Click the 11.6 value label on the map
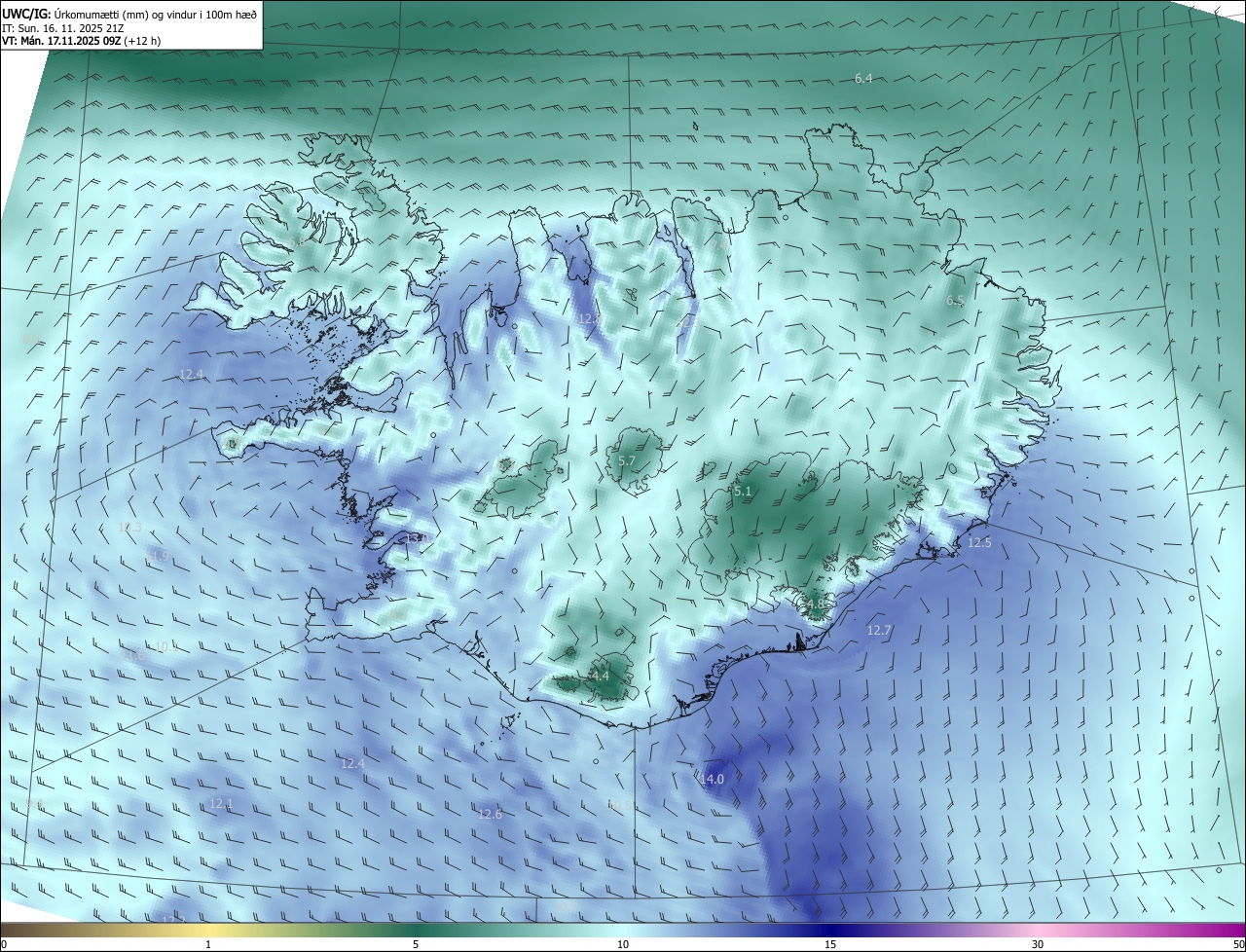1246x952 pixels. point(132,655)
